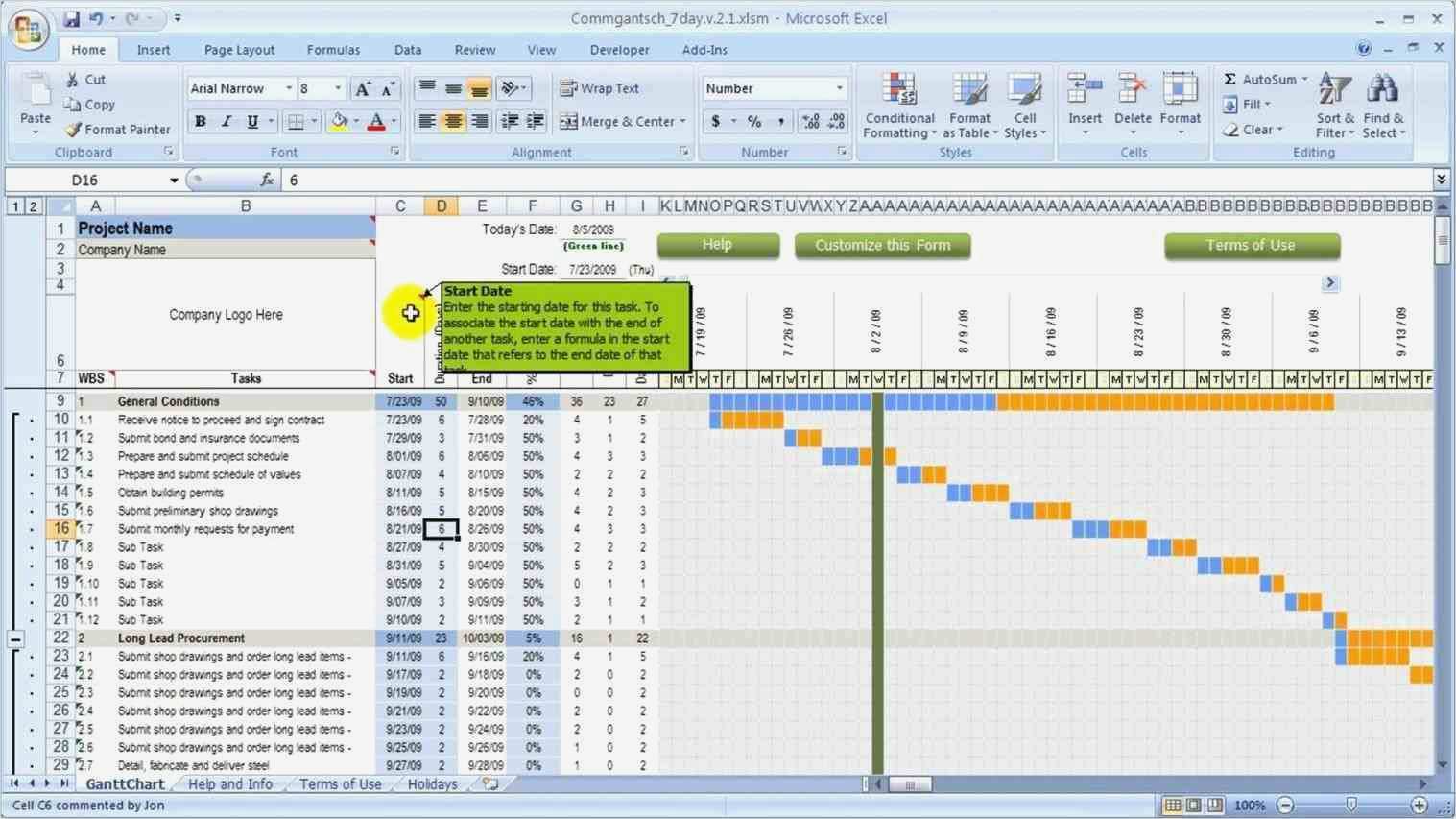
Task: Click the Terms of Use button
Action: [x=1251, y=245]
